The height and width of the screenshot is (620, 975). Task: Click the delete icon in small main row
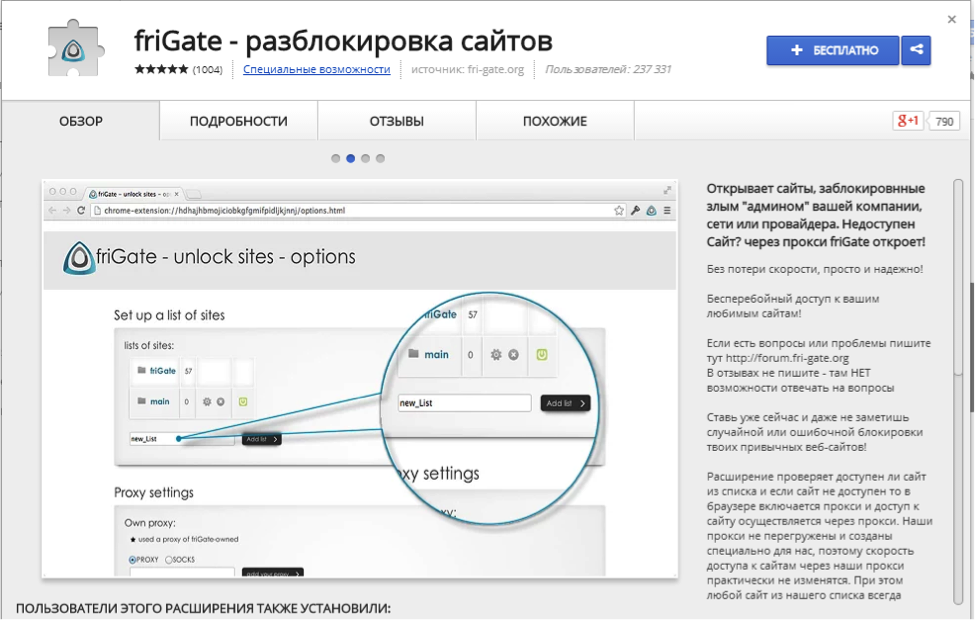(x=220, y=402)
